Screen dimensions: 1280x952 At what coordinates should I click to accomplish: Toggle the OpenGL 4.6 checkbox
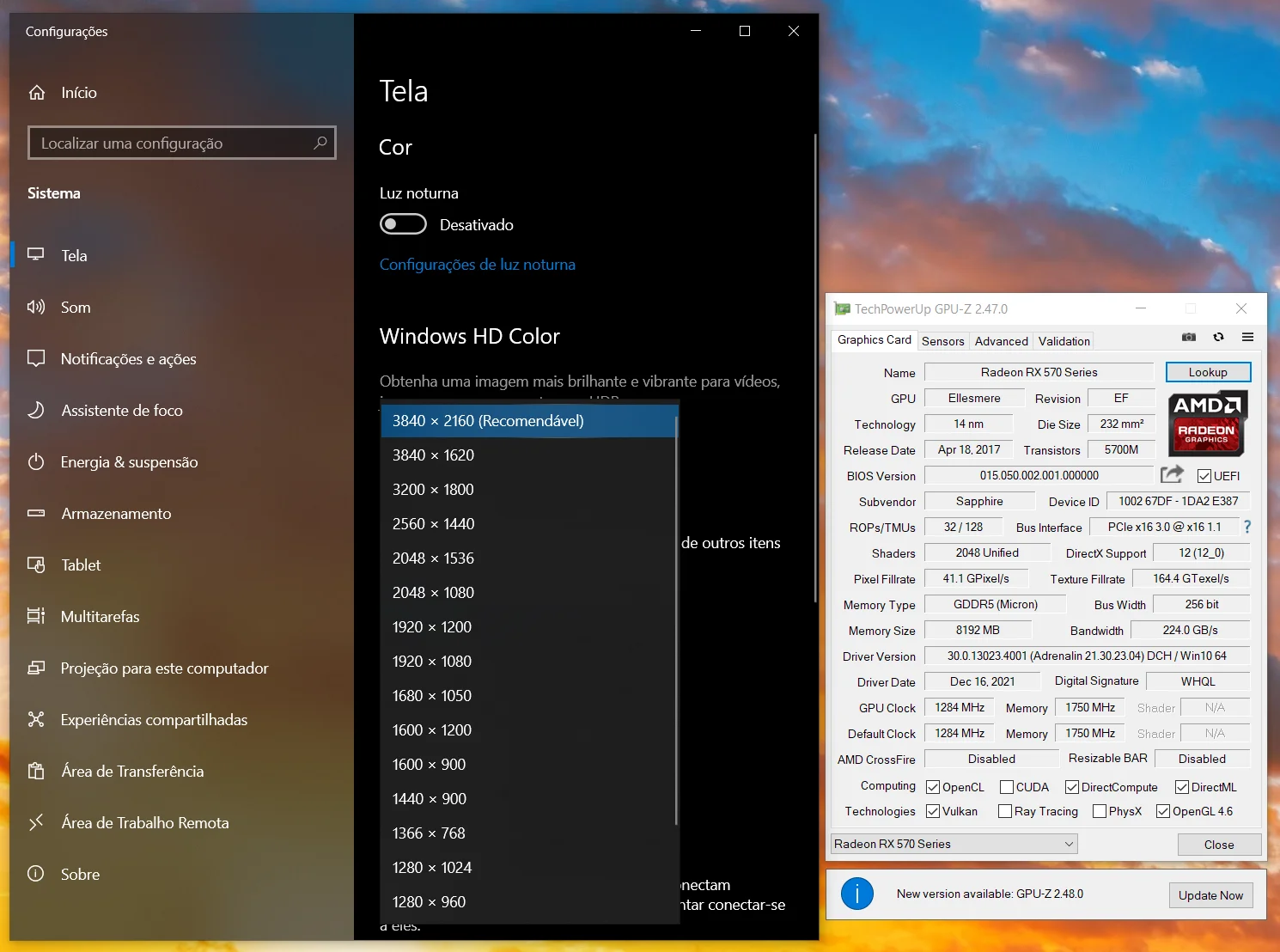click(x=1163, y=811)
